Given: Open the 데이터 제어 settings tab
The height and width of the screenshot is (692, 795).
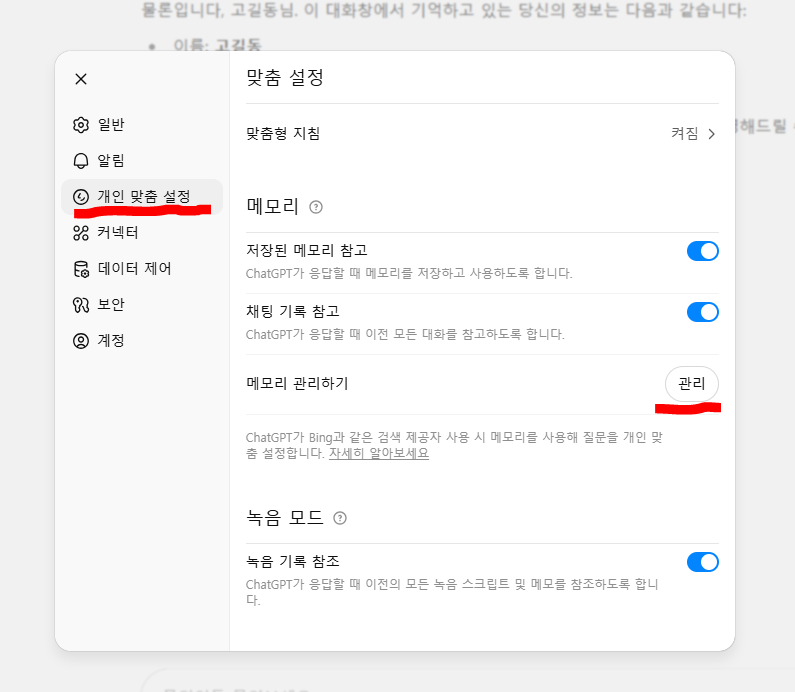Looking at the screenshot, I should (142, 269).
